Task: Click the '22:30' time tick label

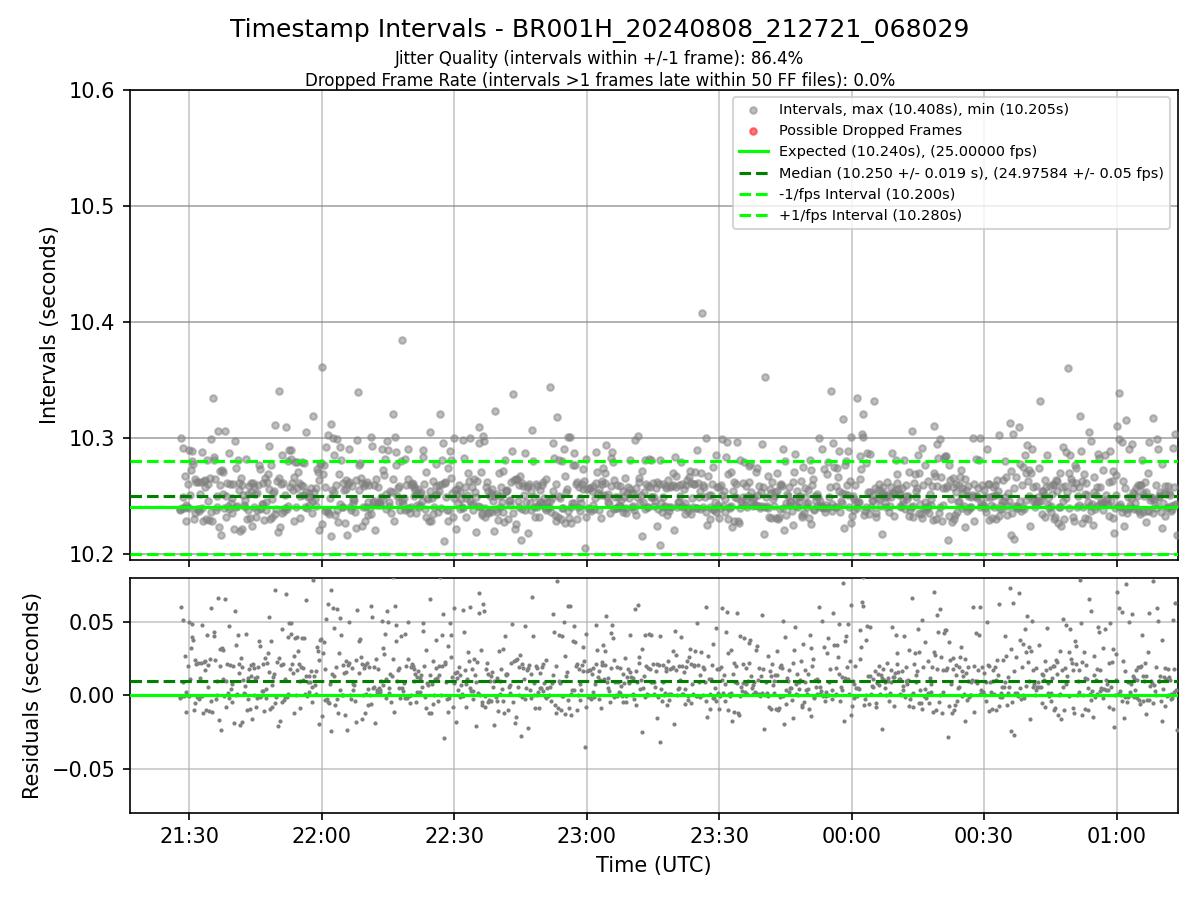Action: (454, 835)
